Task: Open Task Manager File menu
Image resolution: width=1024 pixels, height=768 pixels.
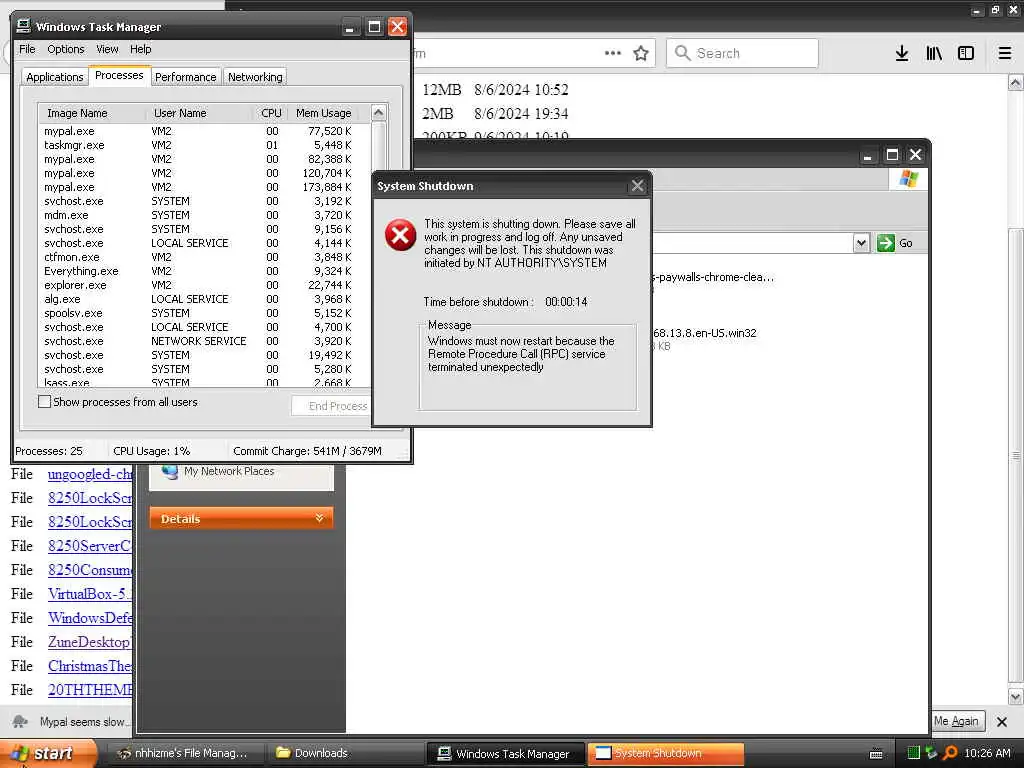Action: (27, 49)
